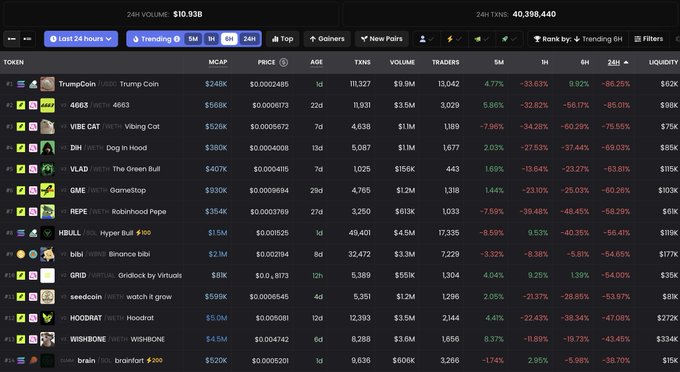Click the PancakeSwap icon in bibi row
Screen dimensions: 680x372
(33, 254)
